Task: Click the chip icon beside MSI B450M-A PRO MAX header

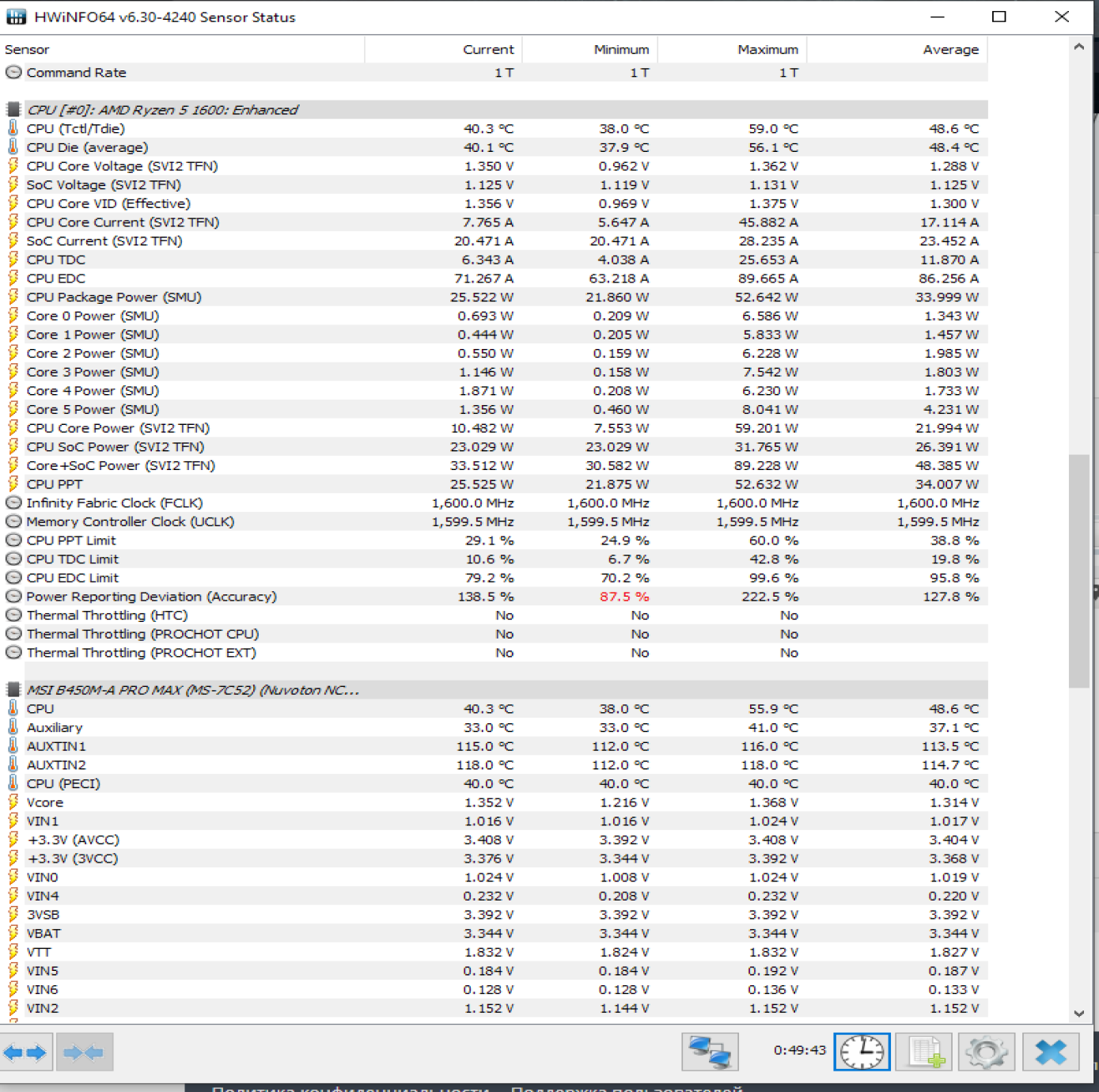Action: click(x=13, y=690)
